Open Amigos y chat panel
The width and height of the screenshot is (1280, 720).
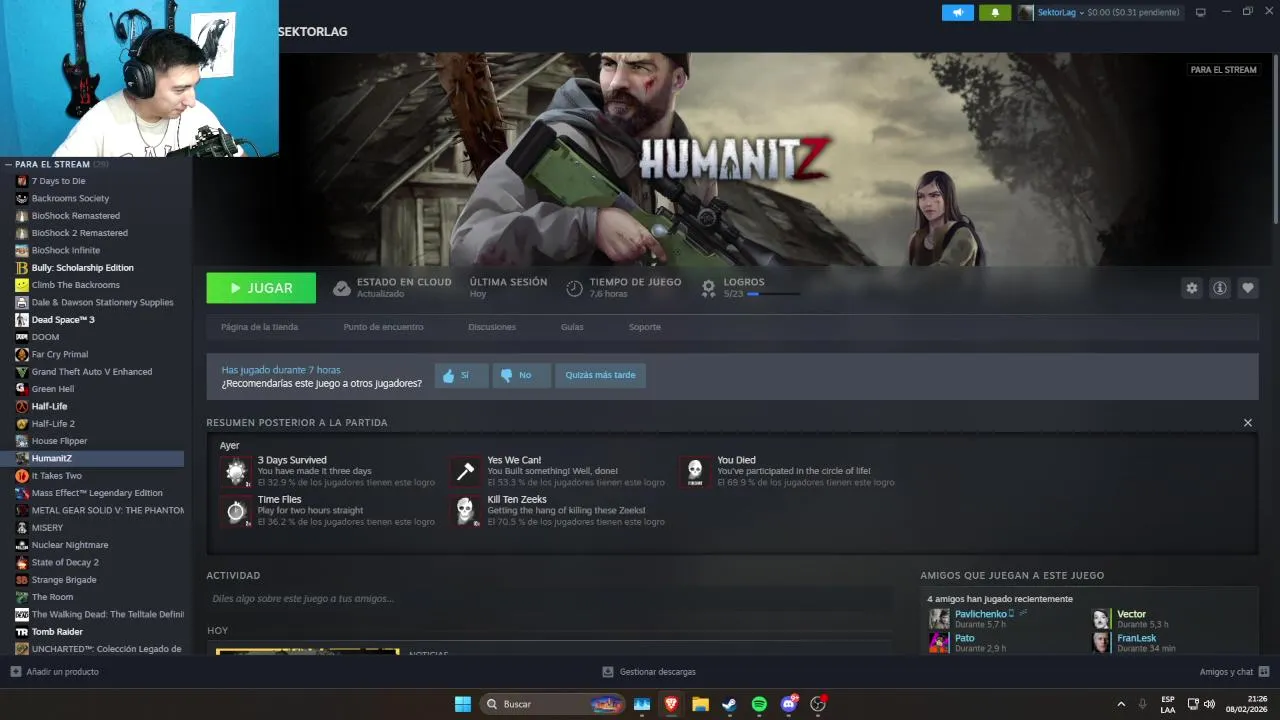click(1234, 672)
